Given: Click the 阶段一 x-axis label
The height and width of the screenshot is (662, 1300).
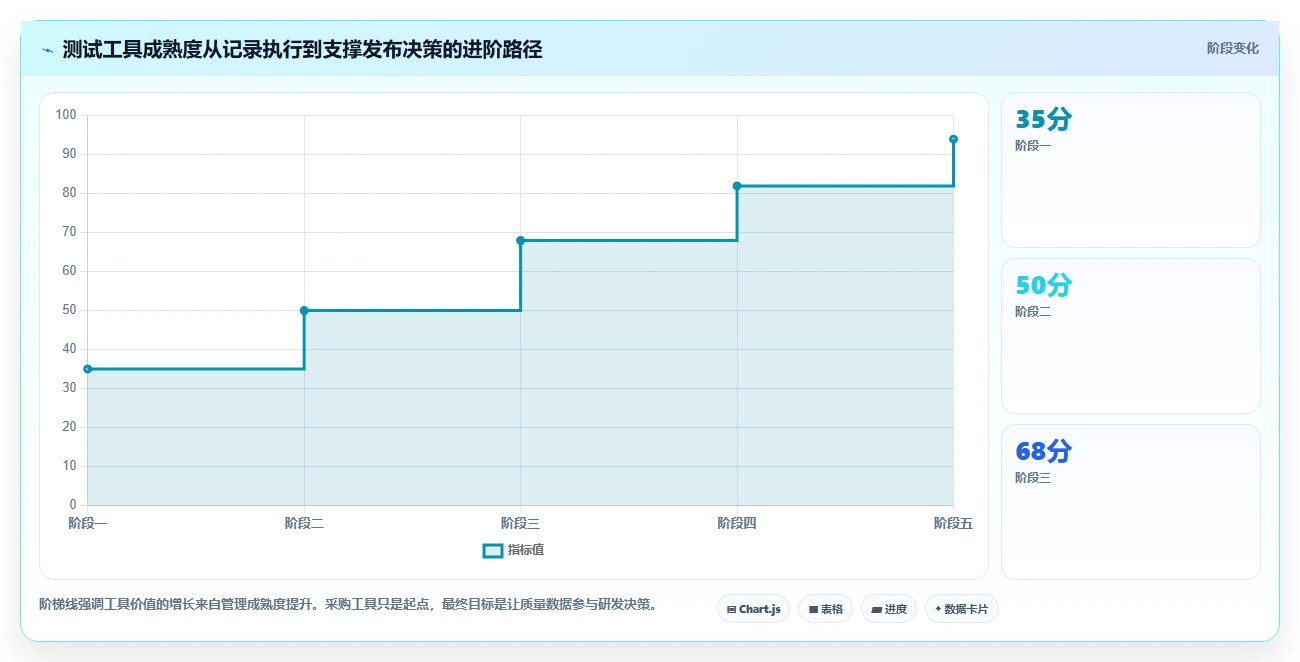Looking at the screenshot, I should 88,523.
